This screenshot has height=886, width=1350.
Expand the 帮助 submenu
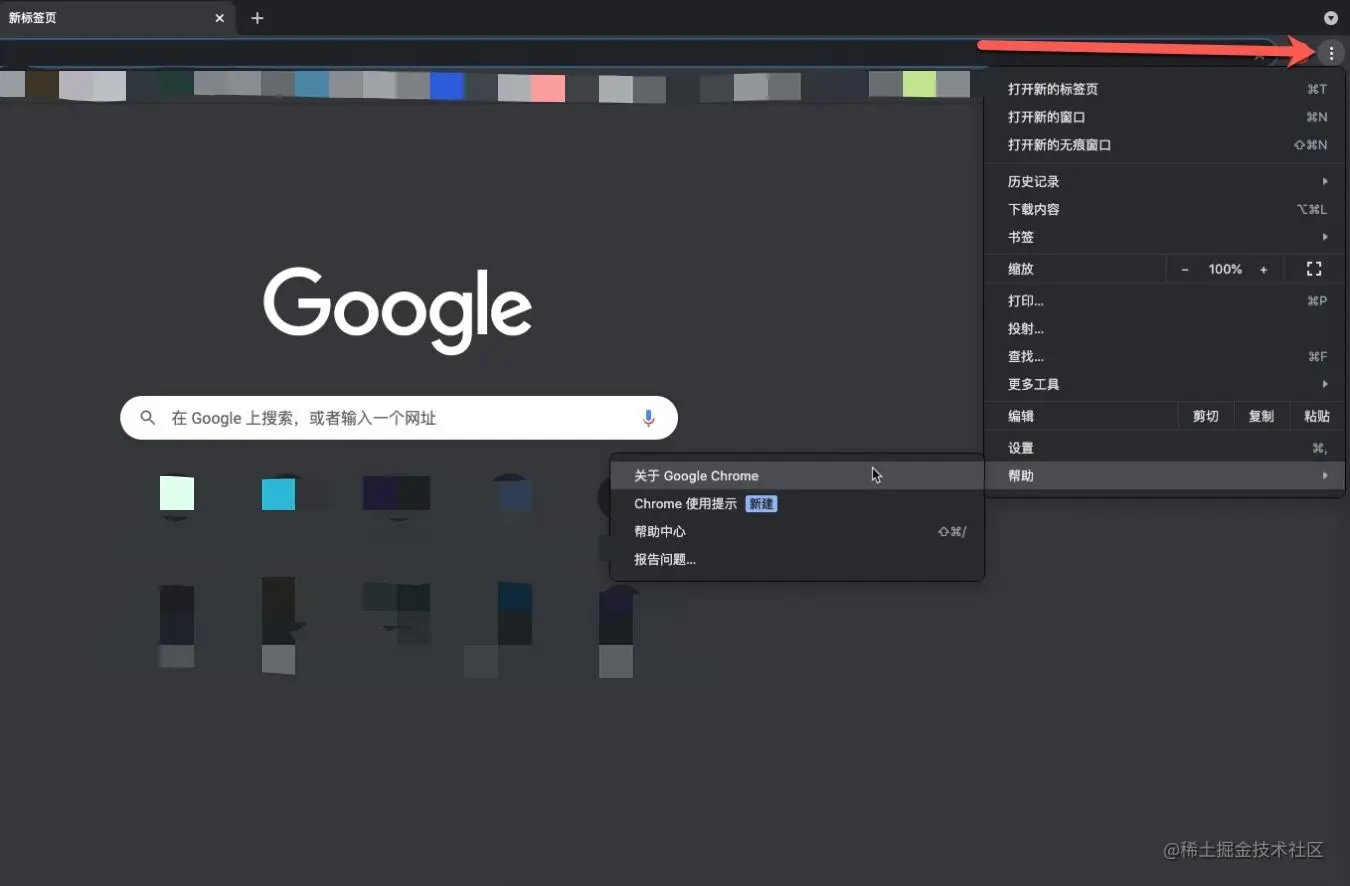[x=1163, y=476]
